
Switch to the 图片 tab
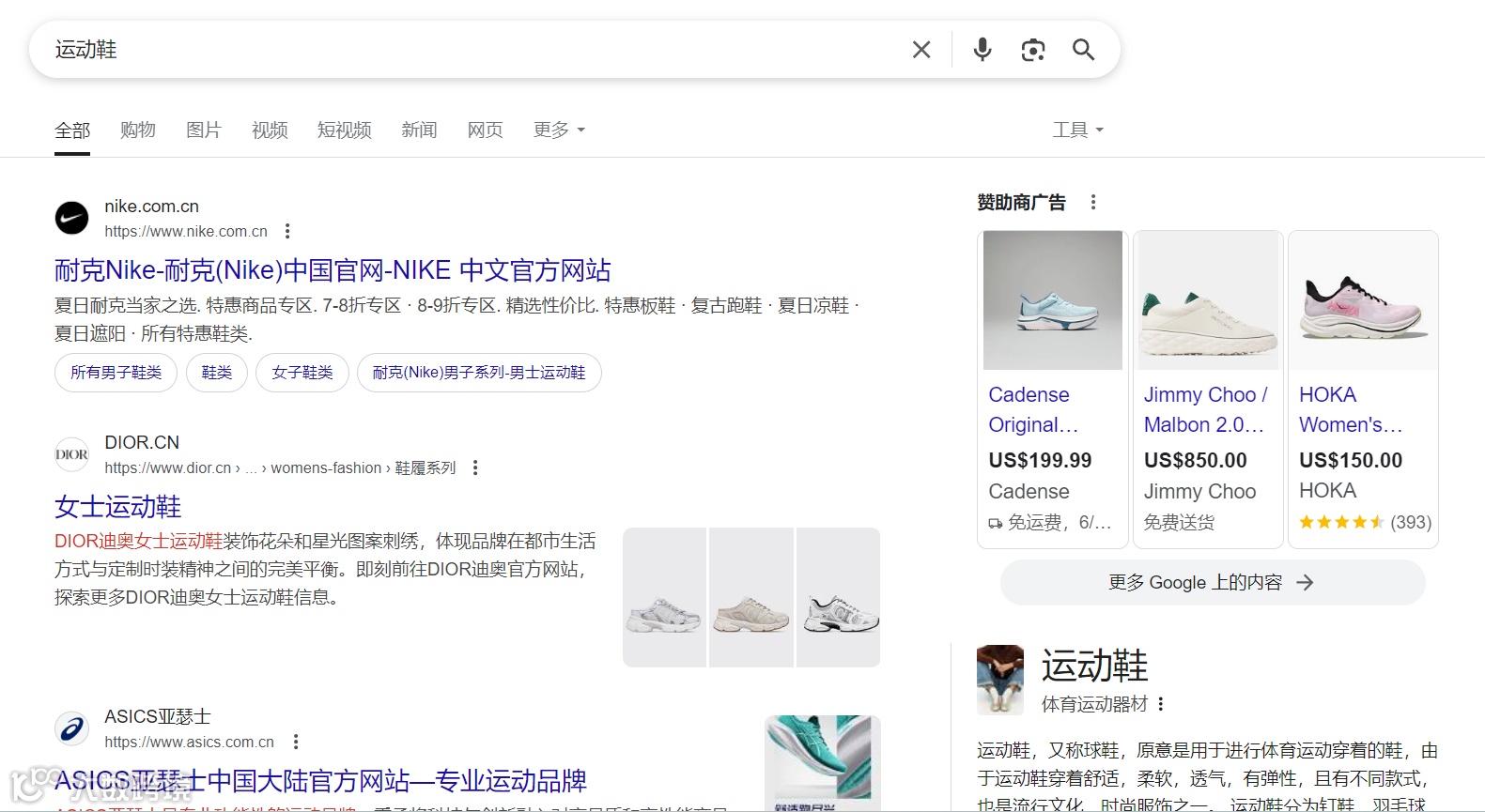[204, 130]
